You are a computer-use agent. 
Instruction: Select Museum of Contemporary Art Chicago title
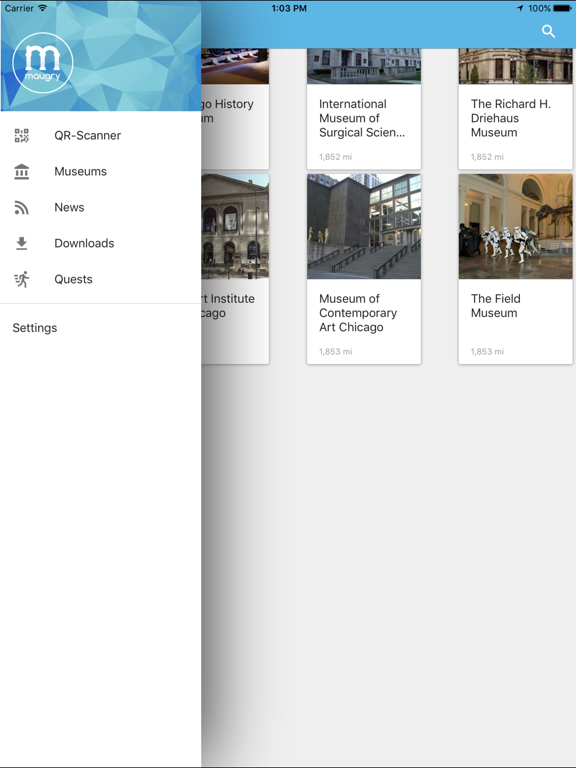tap(358, 313)
